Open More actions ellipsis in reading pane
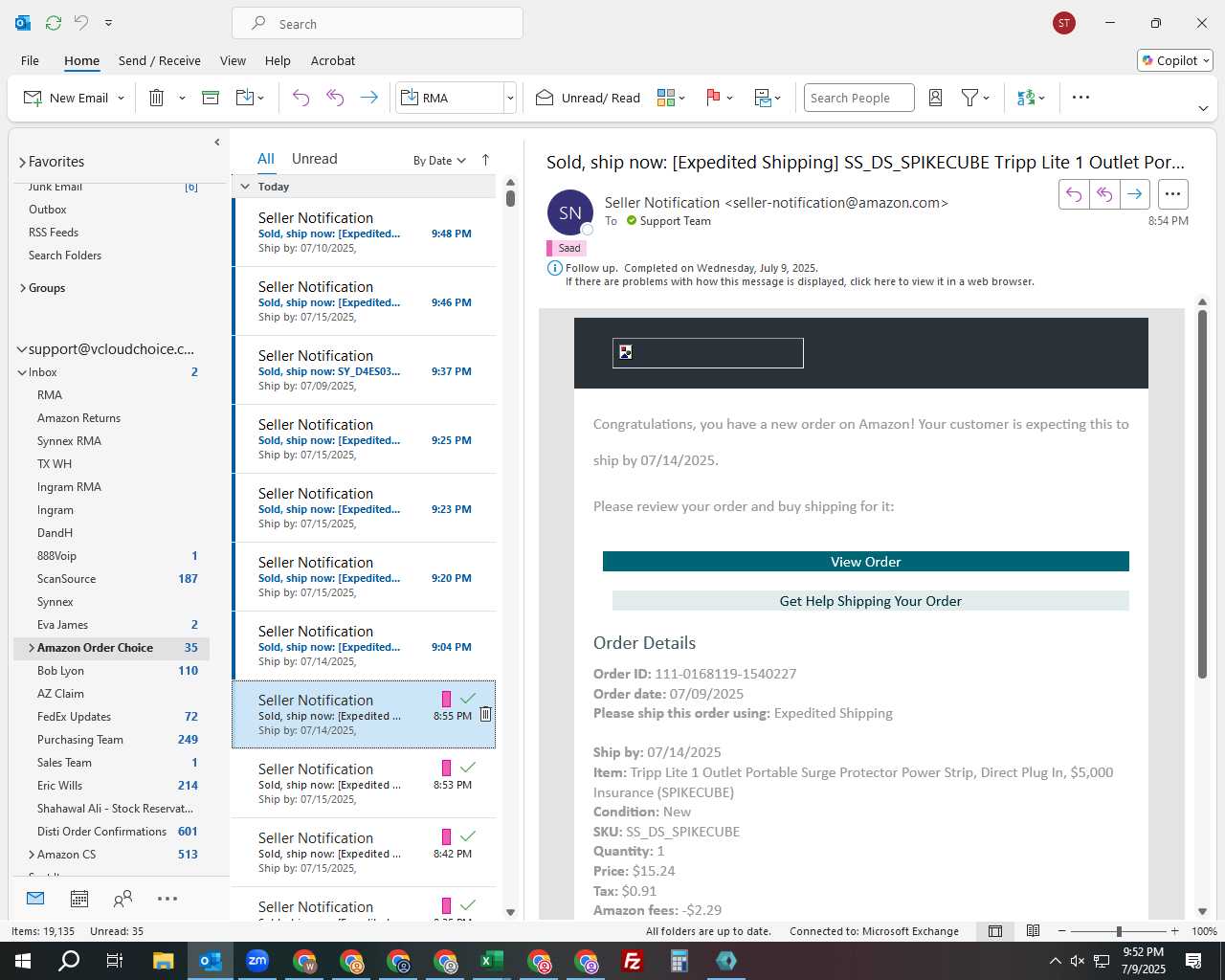 (1172, 194)
